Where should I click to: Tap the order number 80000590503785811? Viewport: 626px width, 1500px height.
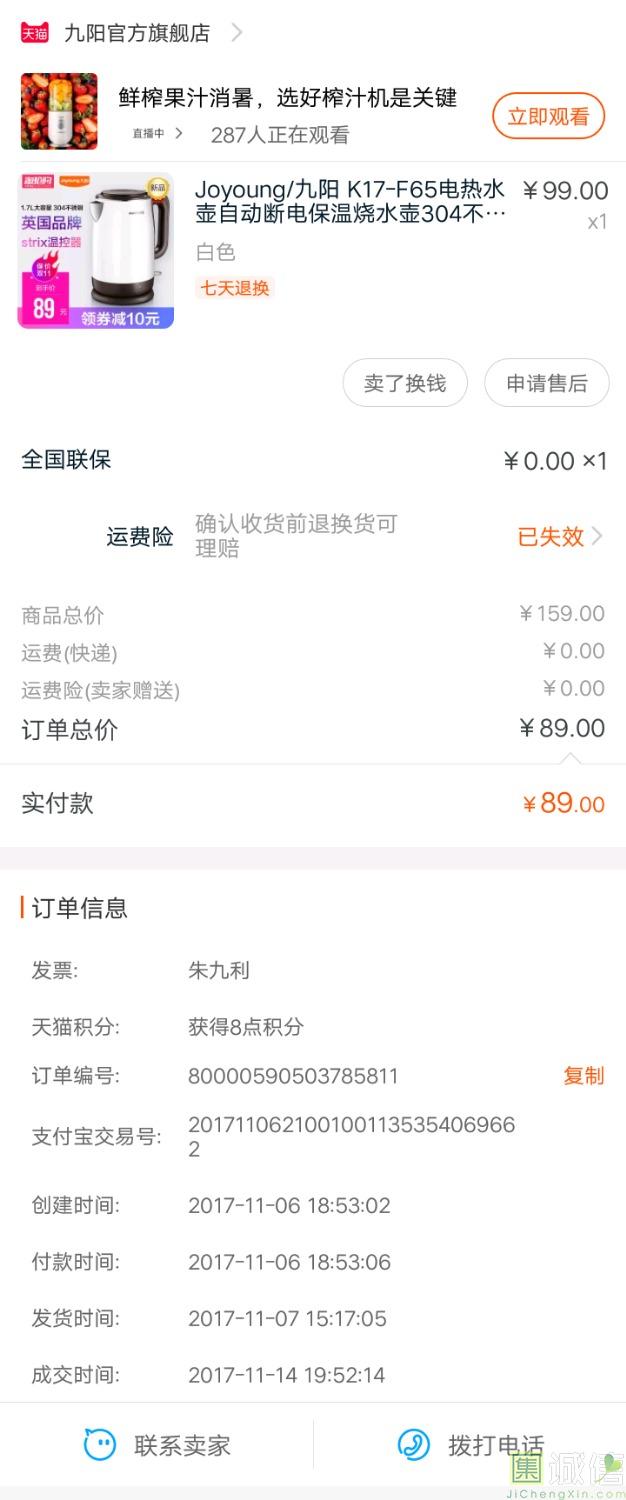[293, 1076]
